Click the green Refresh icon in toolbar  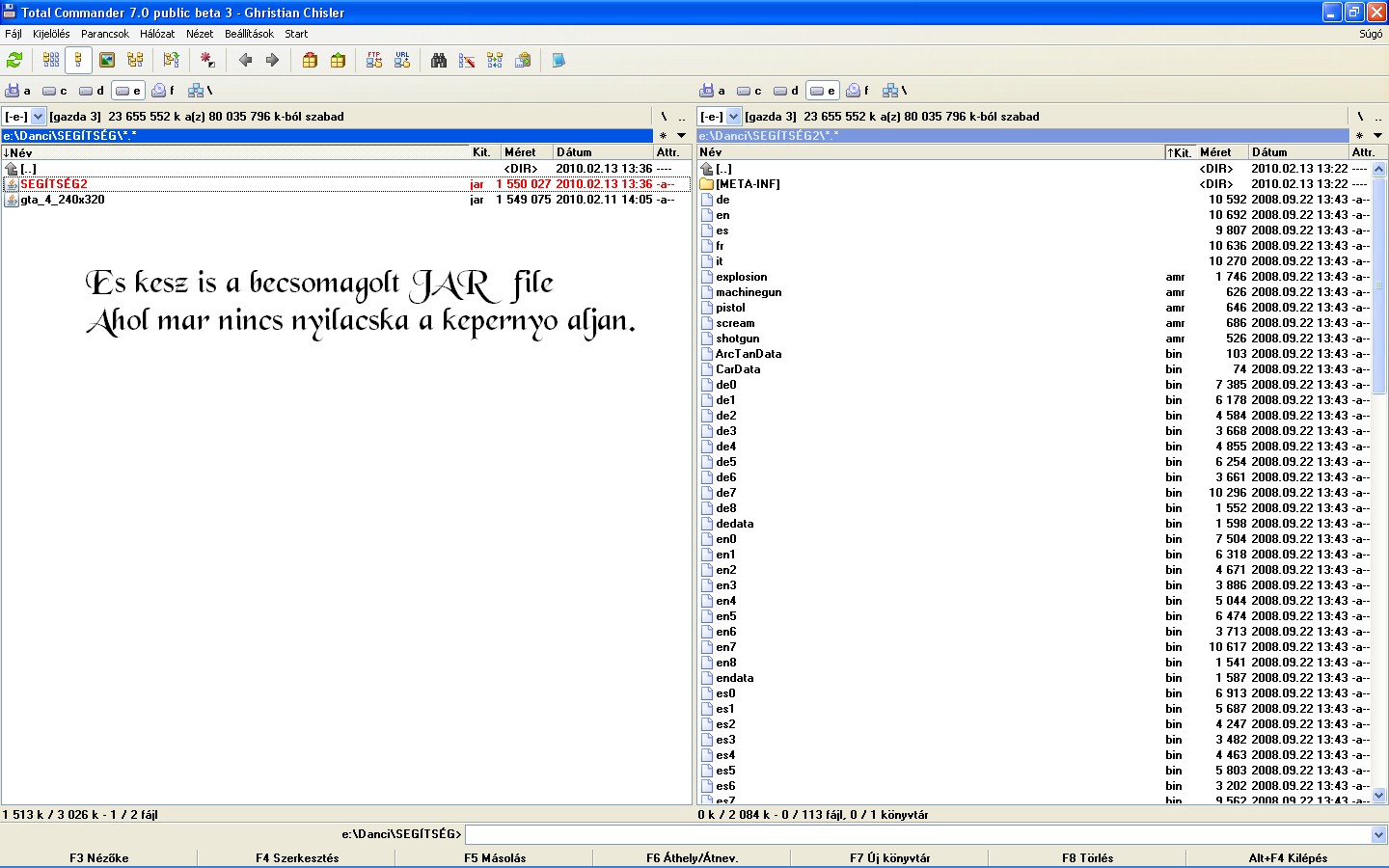(x=14, y=61)
